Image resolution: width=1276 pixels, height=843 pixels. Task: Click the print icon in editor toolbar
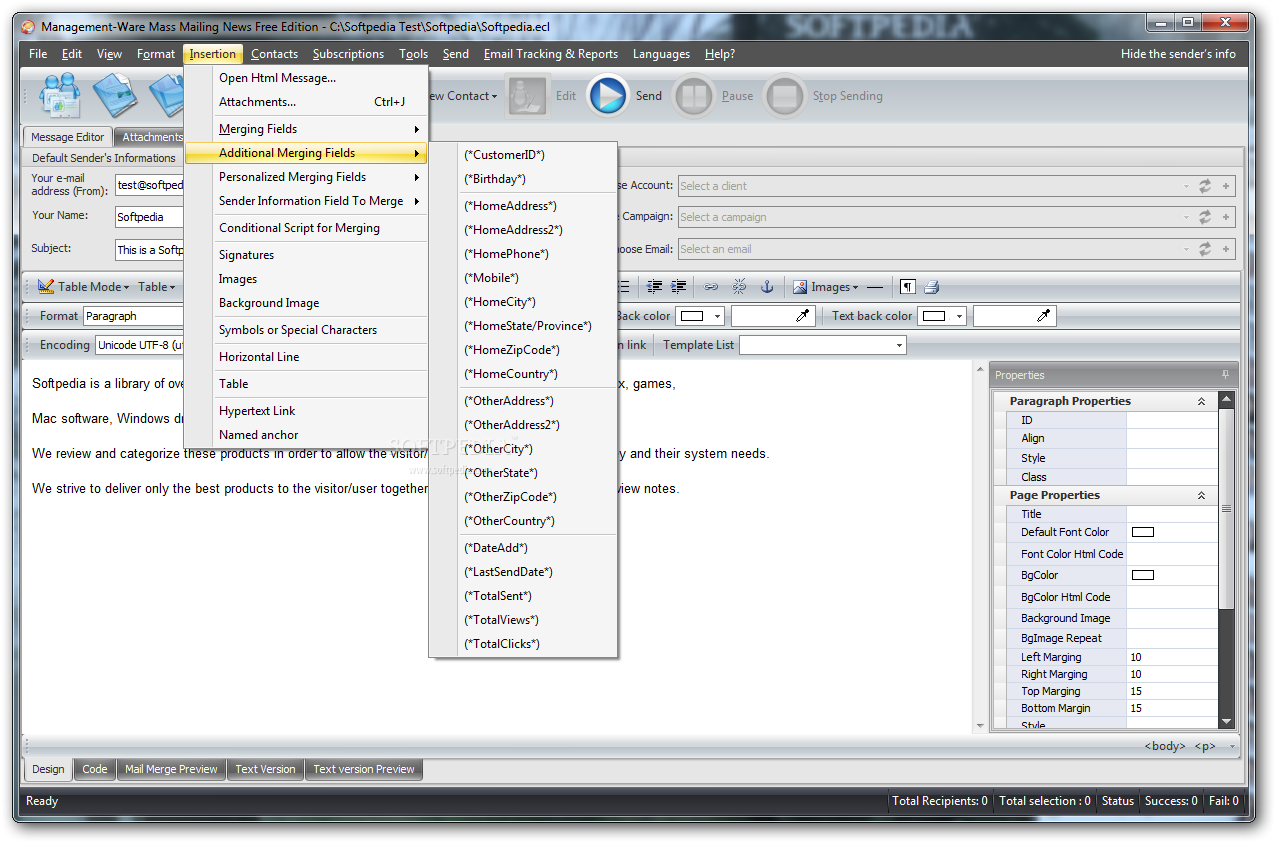pos(931,287)
